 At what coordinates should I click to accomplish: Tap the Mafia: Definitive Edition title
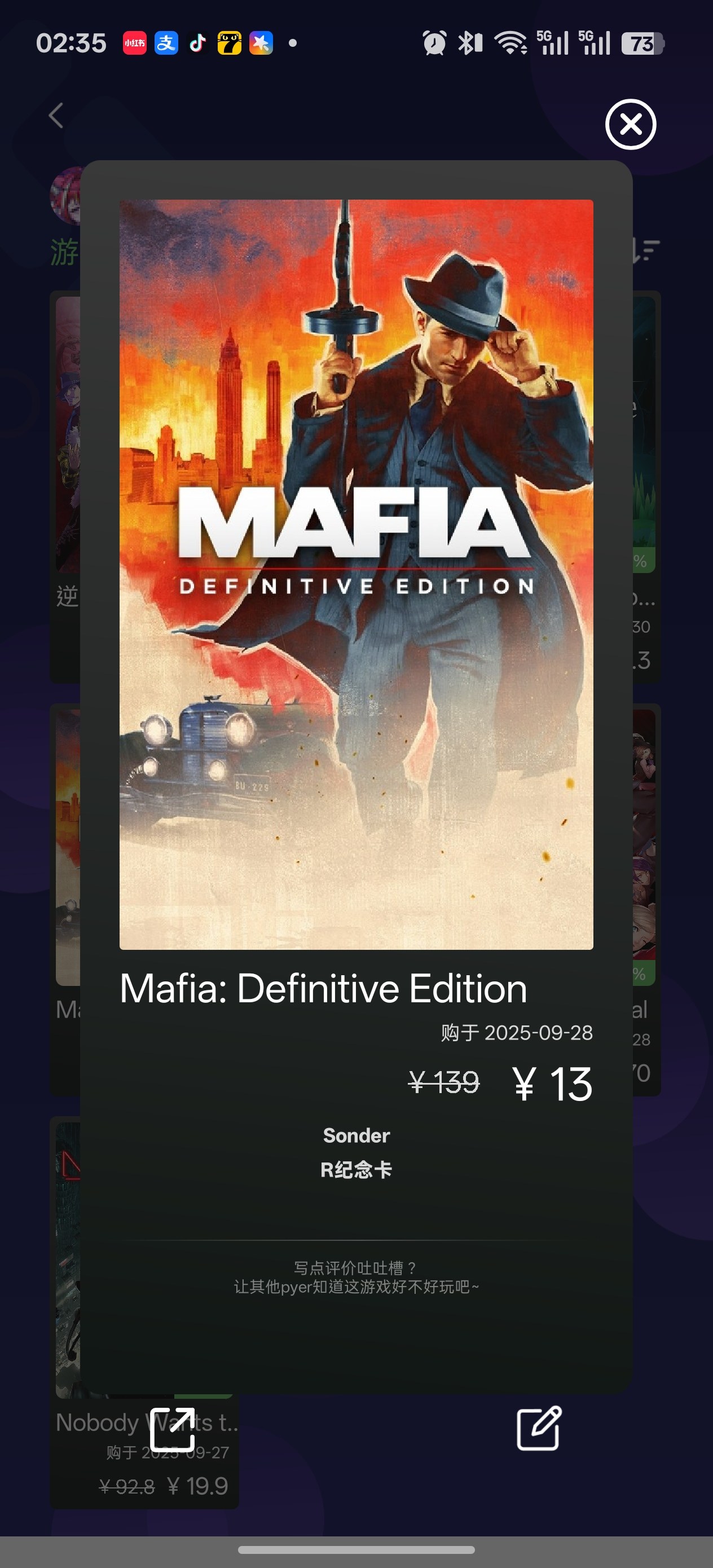(323, 988)
